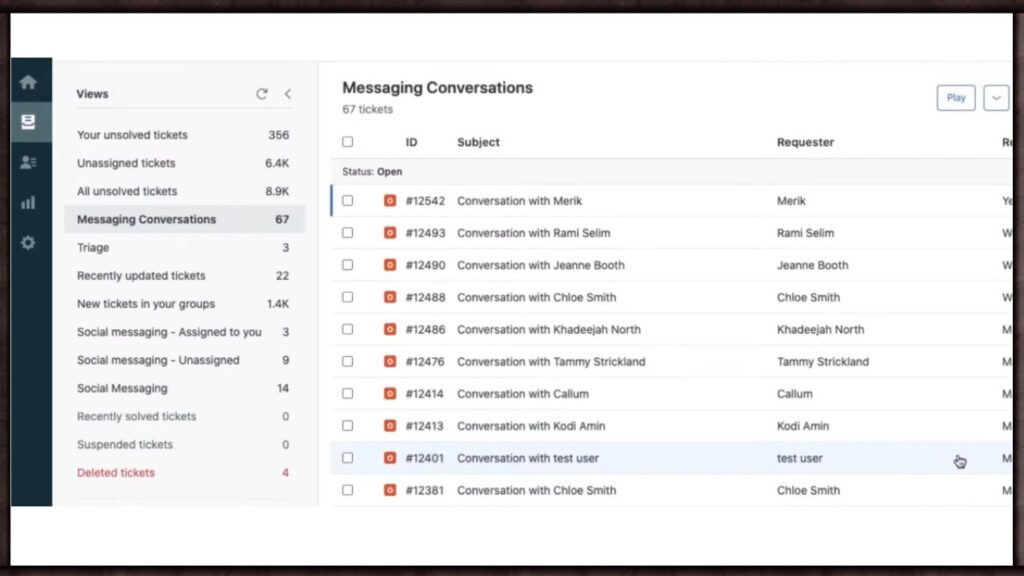Click ticket ID #12381
Screen dimensions: 1024x576
click(424, 490)
